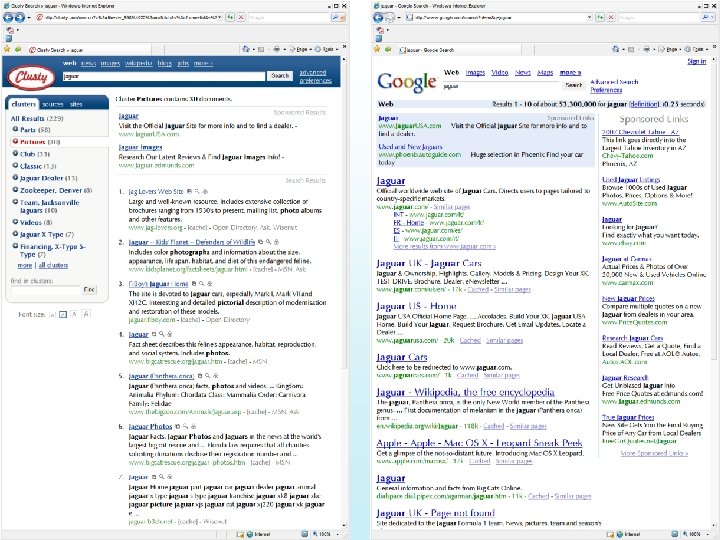
Task: Switch to the sites tab in Clusty
Action: point(76,104)
